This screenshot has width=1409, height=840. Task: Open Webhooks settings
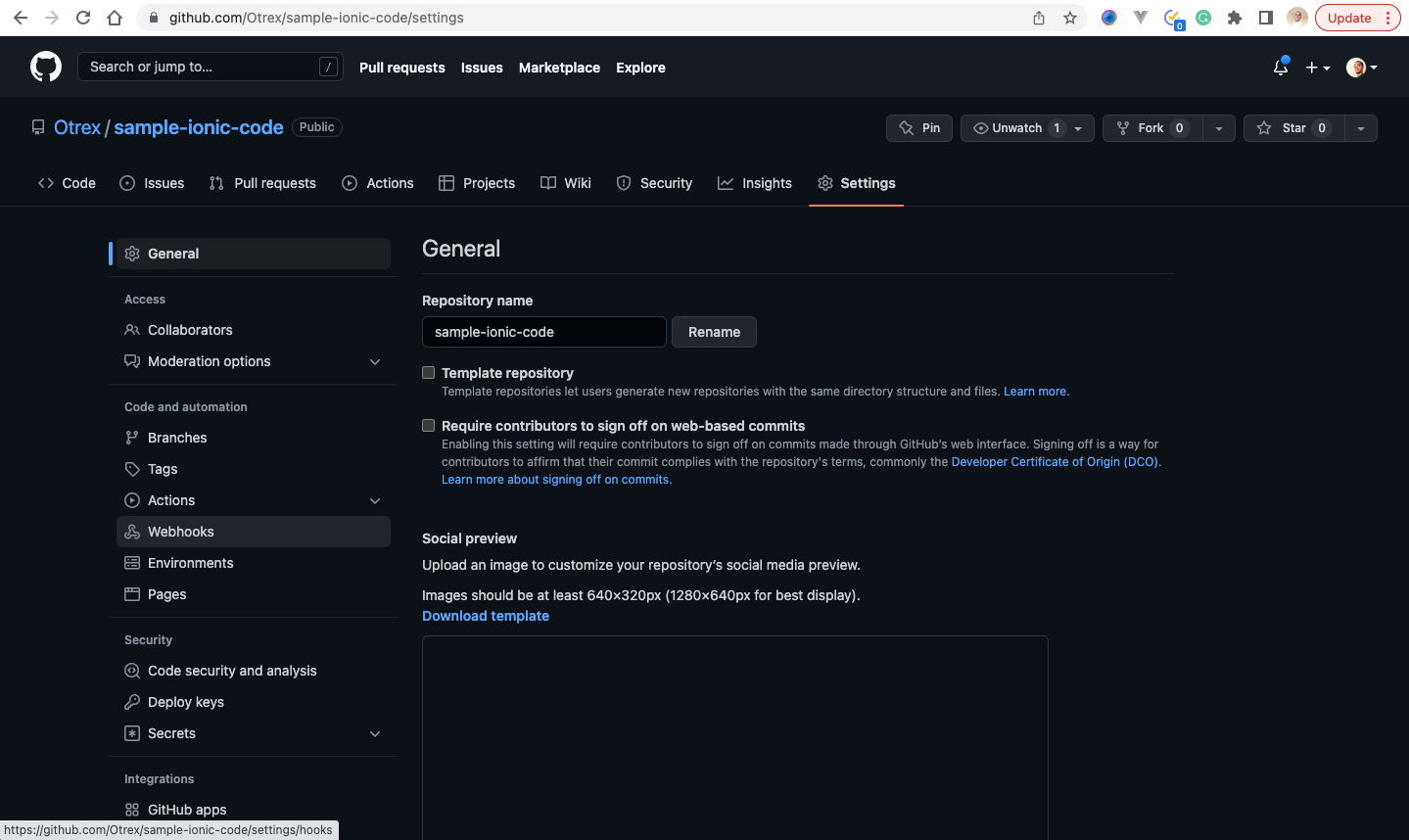(x=254, y=532)
